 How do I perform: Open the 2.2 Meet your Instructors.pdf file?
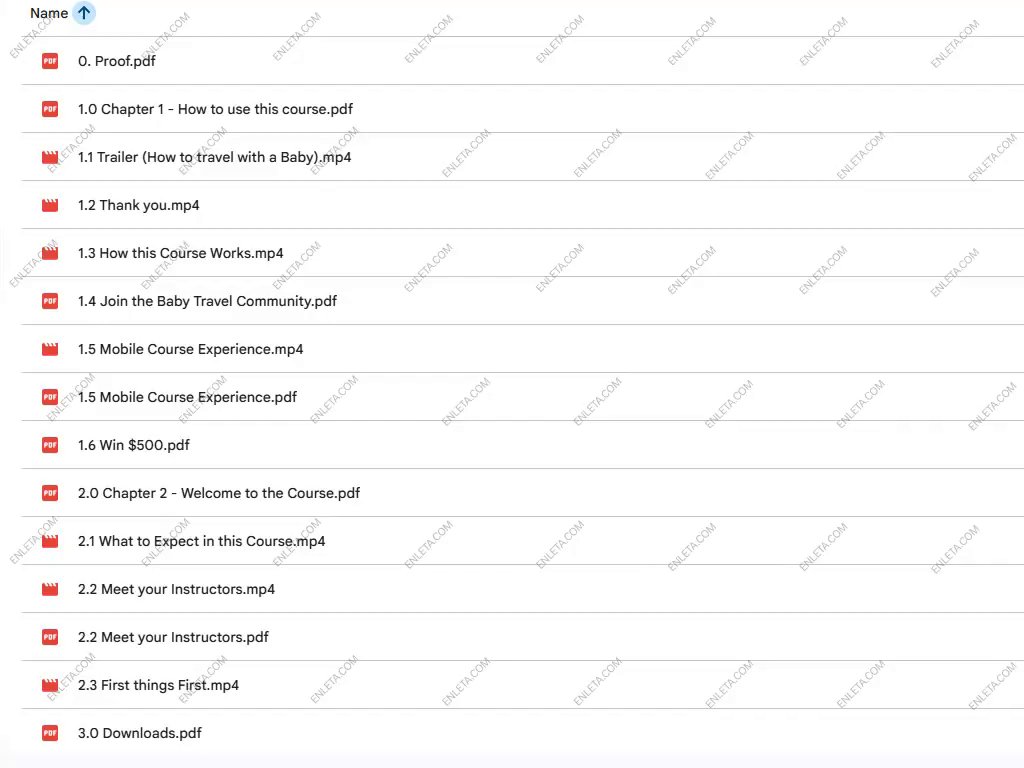[x=173, y=637]
